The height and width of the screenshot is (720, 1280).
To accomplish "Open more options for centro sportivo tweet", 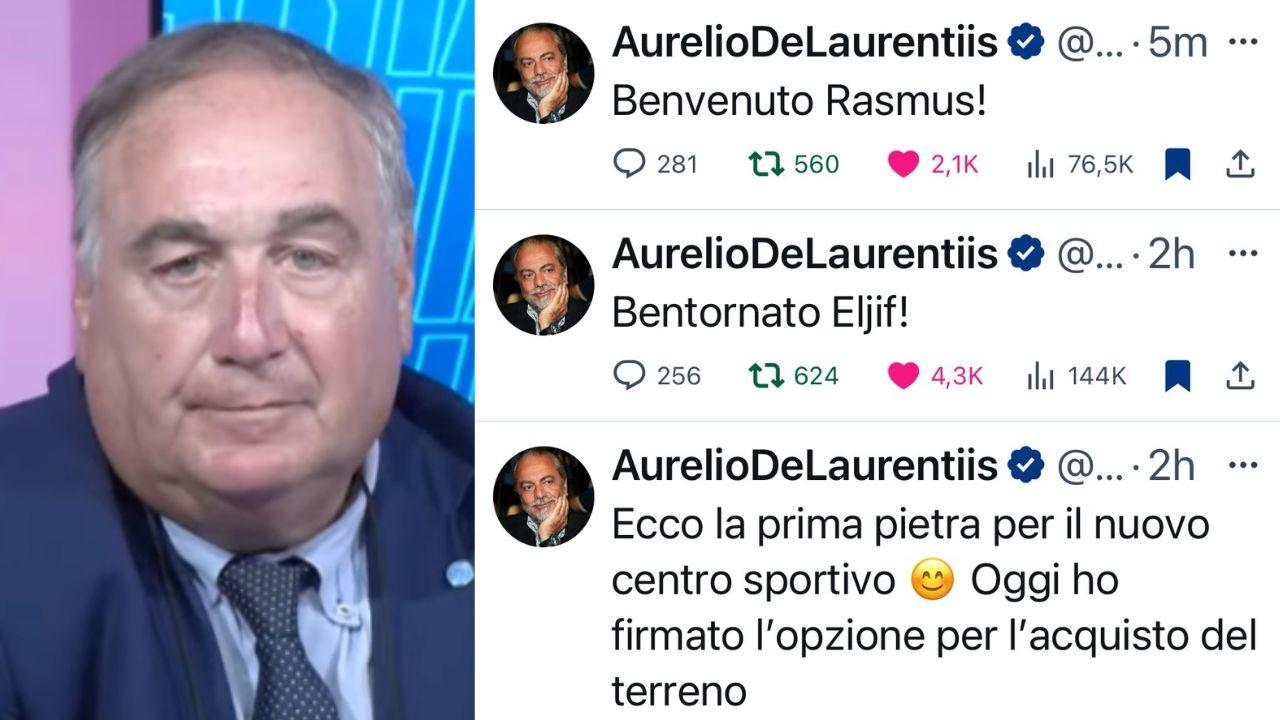I will tap(1242, 466).
